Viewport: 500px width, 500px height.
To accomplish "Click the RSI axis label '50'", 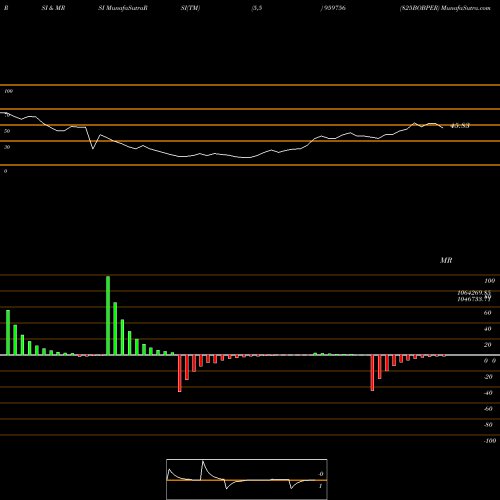I will pos(7,131).
